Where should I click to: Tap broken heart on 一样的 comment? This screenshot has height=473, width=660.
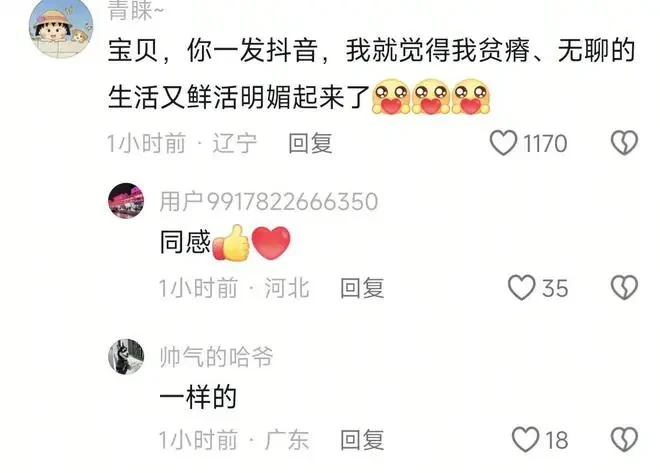pyautogui.click(x=624, y=439)
